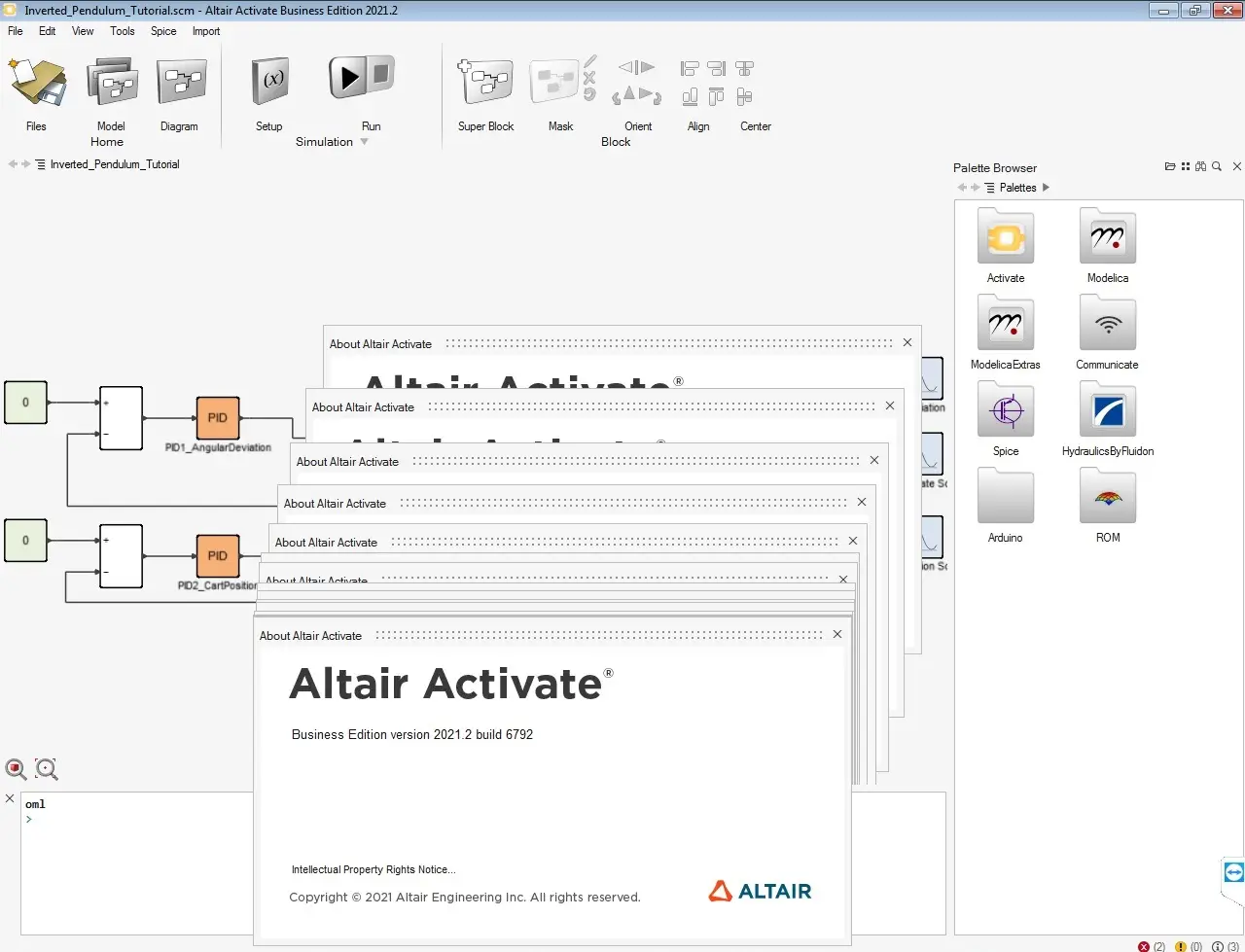Viewport: 1245px width, 952px height.
Task: Click the Intellectual Property Rights Notice link
Action: 373,870
